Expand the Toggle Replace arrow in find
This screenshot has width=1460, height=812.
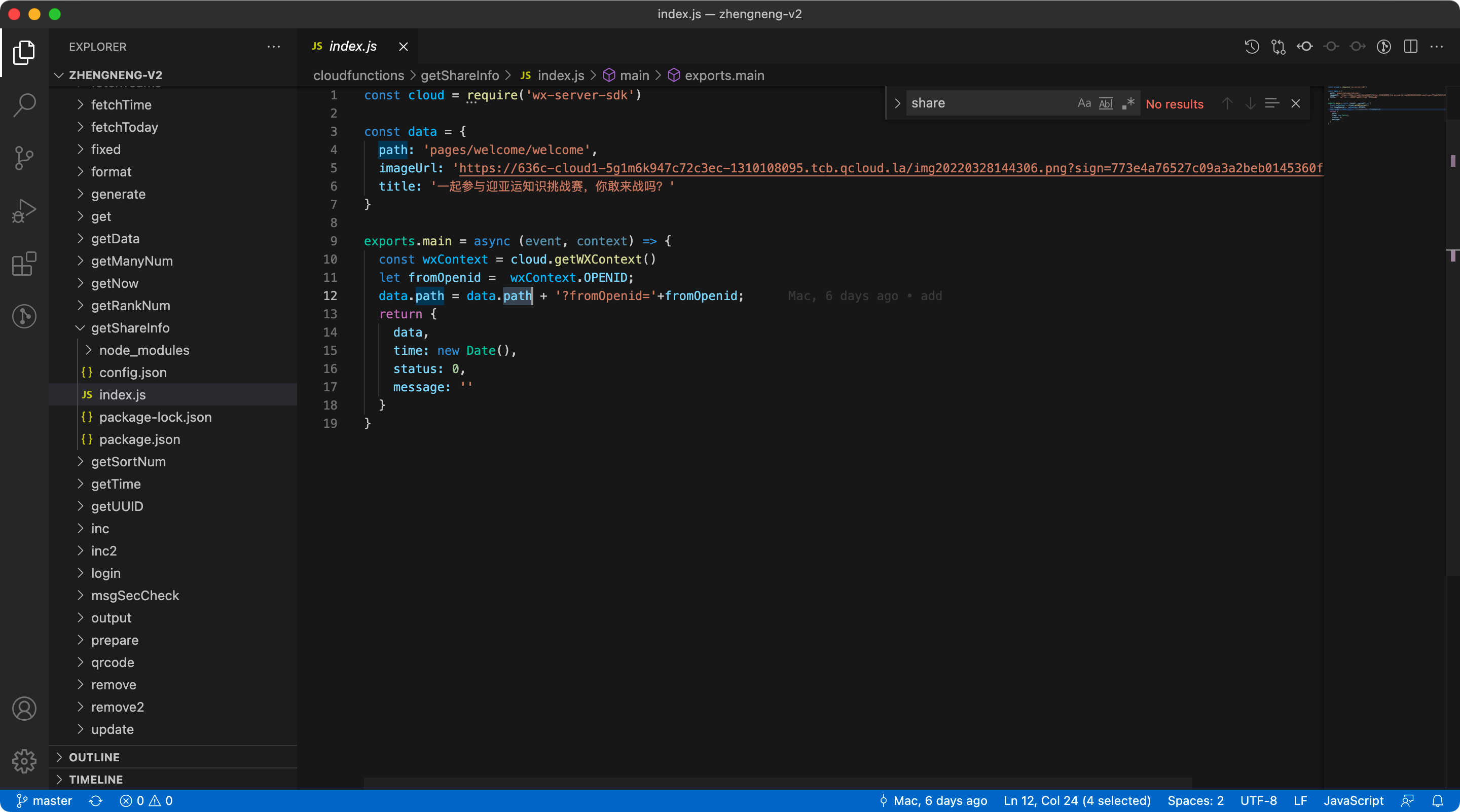tap(897, 103)
